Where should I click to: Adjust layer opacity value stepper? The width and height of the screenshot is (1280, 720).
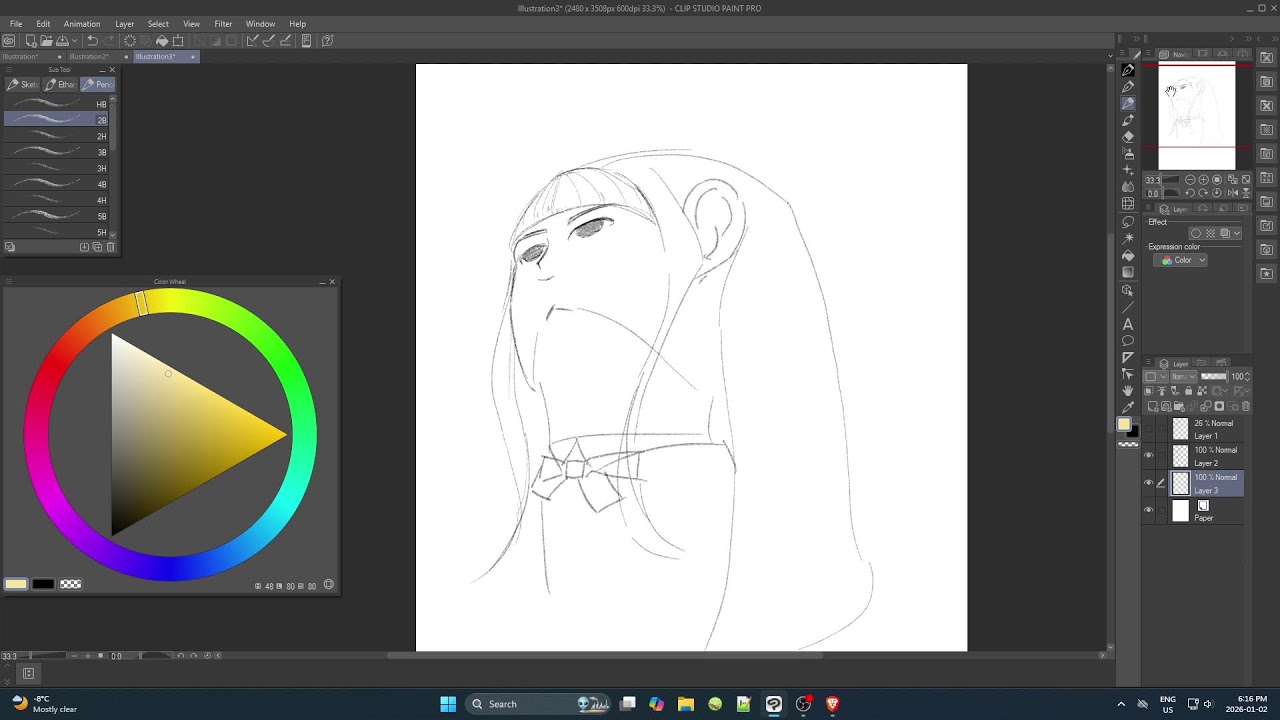click(1247, 377)
